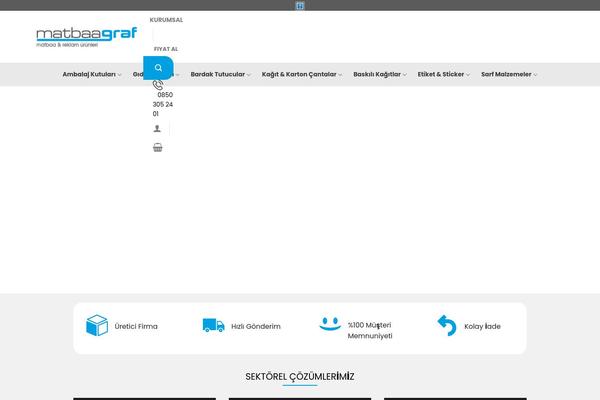Expand the Kağıt & Karton Çantalar chevron
600x400 pixels.
click(340, 75)
